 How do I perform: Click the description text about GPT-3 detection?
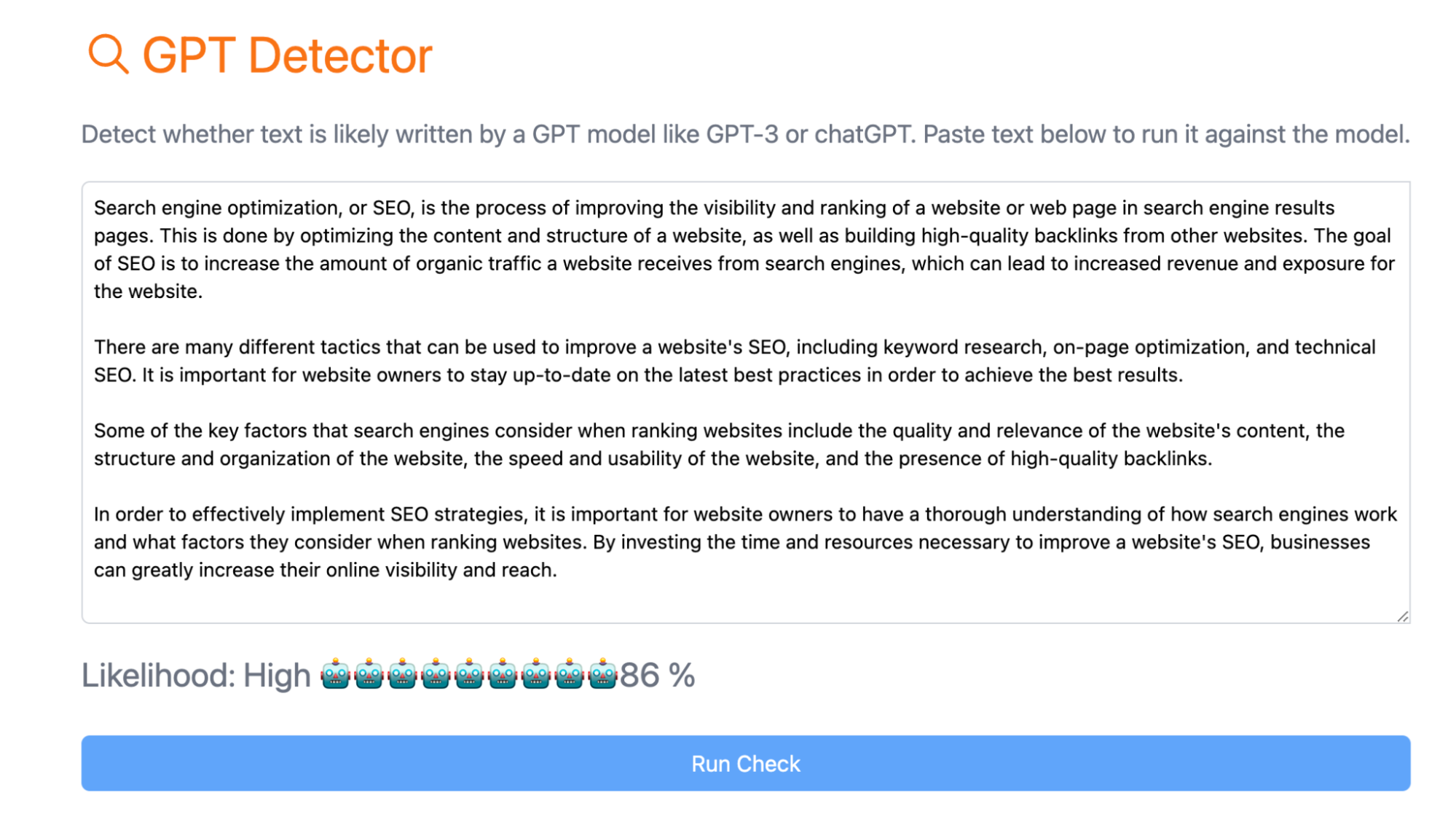745,134
